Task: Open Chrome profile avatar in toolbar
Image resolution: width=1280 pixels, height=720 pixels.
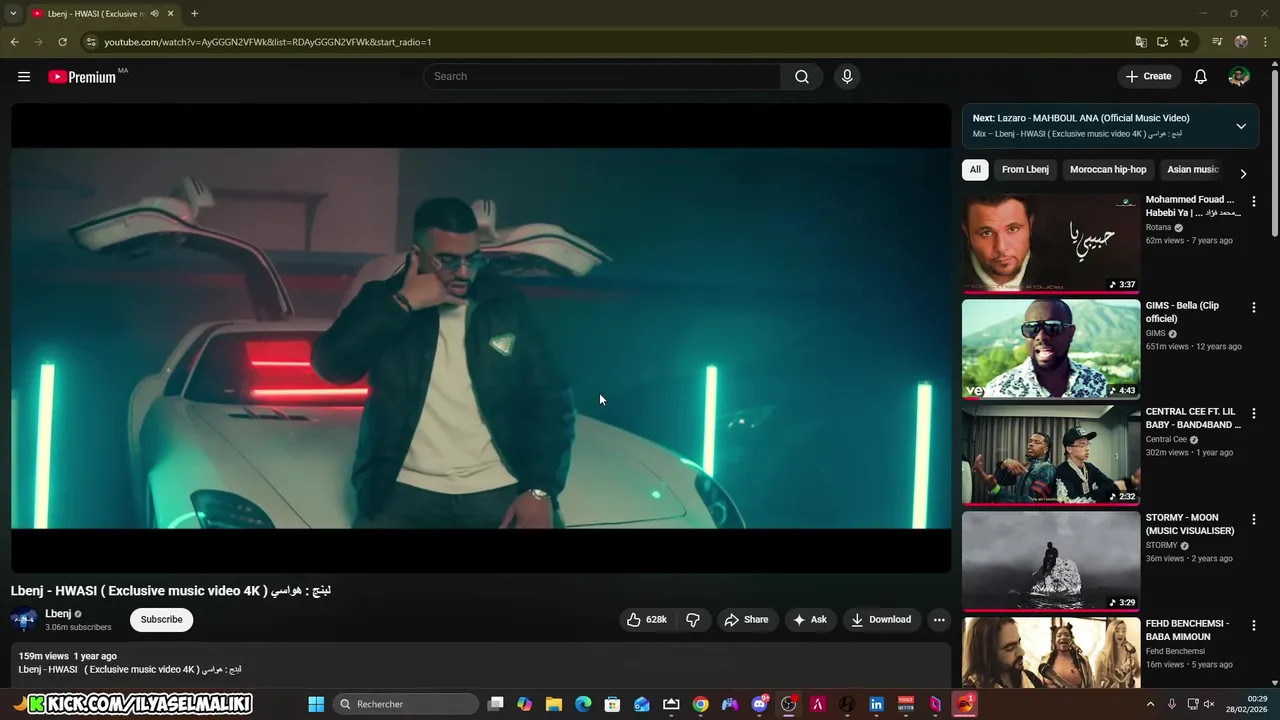Action: pyautogui.click(x=1241, y=42)
